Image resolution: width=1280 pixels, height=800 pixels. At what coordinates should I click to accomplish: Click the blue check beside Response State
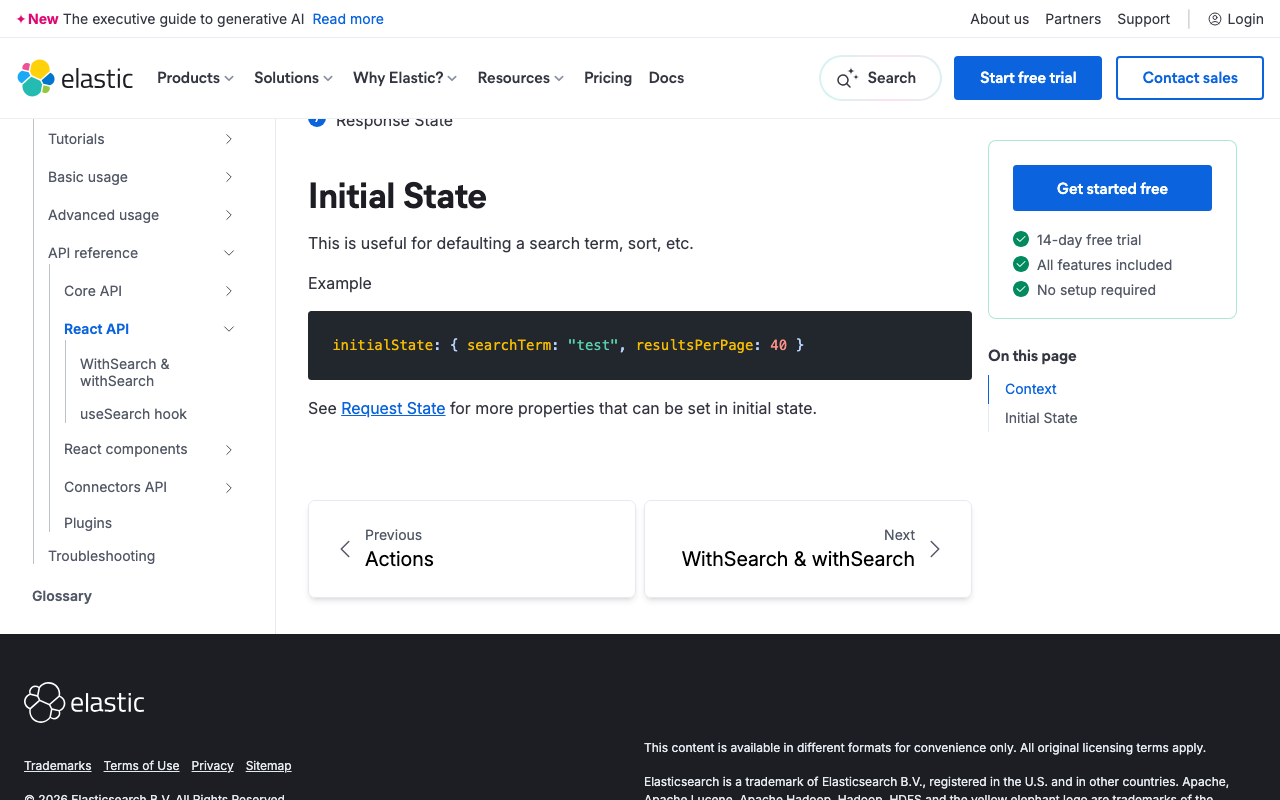(x=317, y=118)
